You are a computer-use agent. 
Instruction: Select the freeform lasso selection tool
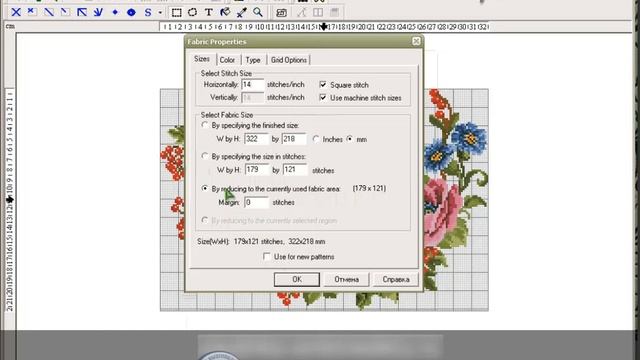click(x=192, y=12)
